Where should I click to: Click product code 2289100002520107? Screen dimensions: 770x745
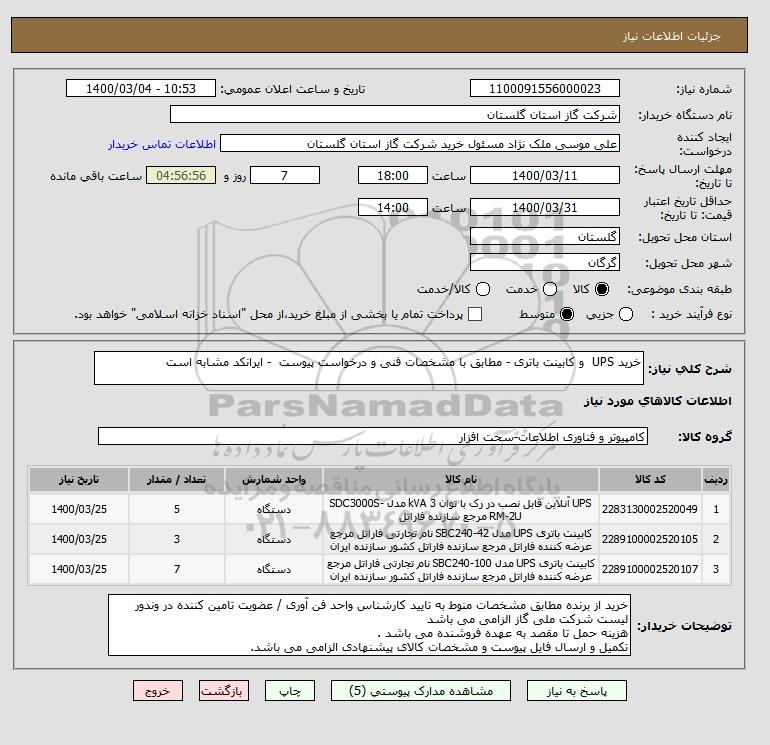pyautogui.click(x=650, y=569)
